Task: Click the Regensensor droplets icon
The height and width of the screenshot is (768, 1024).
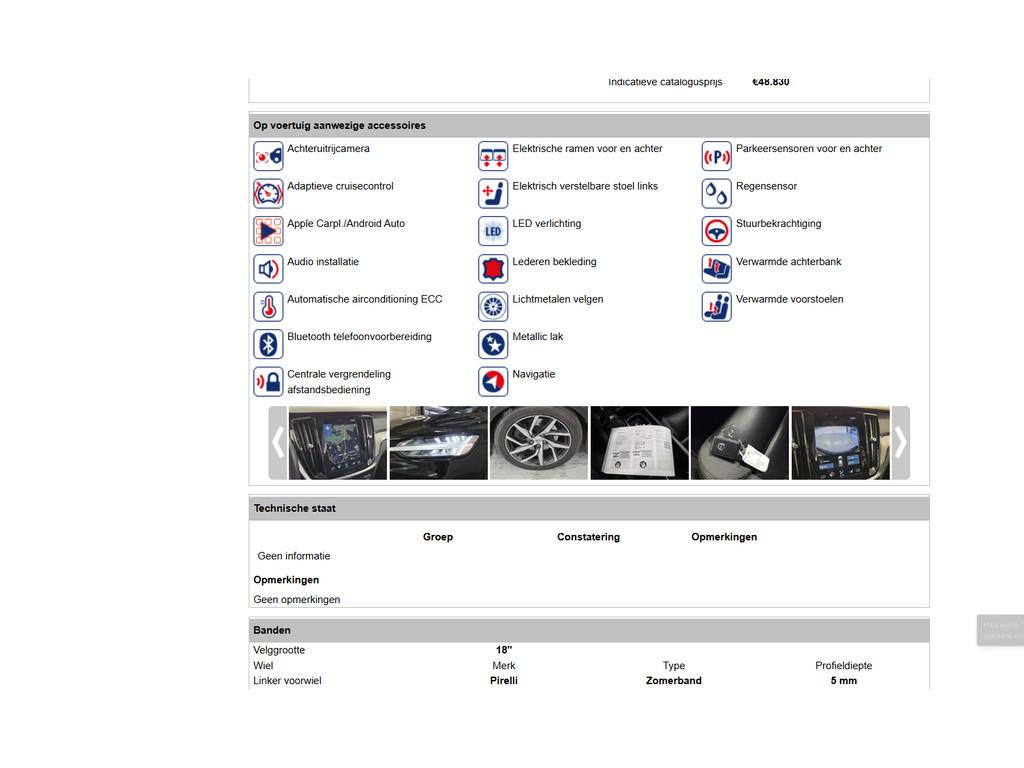Action: point(716,193)
